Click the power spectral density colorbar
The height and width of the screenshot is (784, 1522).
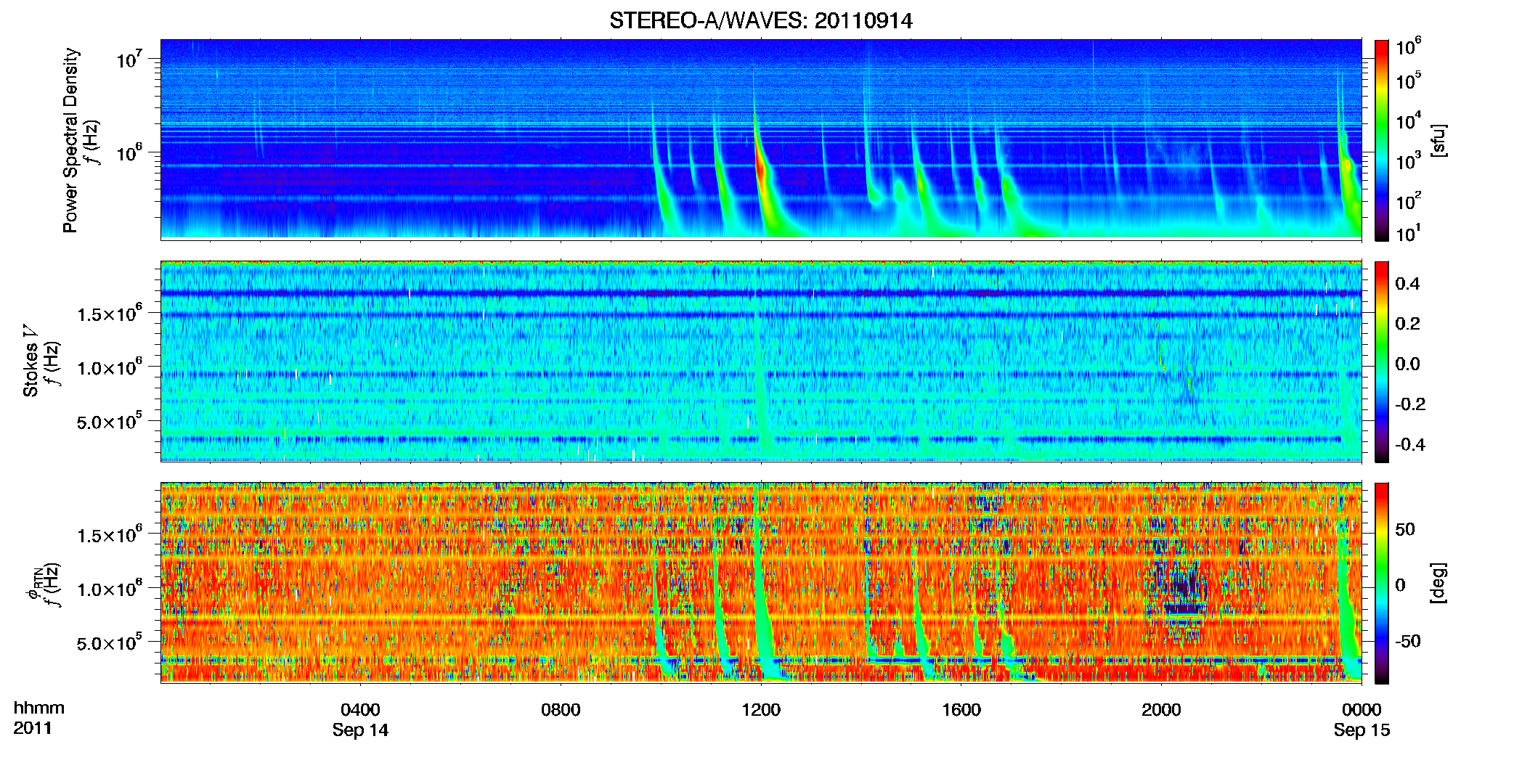(x=1382, y=140)
